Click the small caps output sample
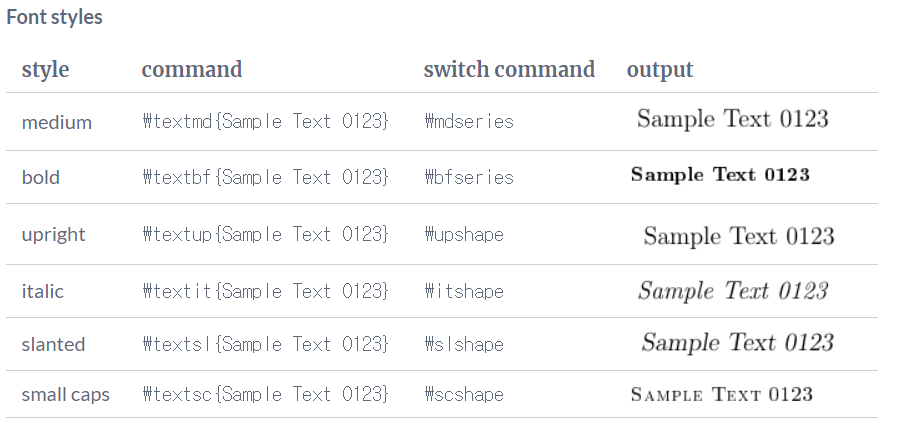Image resolution: width=897 pixels, height=426 pixels. click(721, 394)
